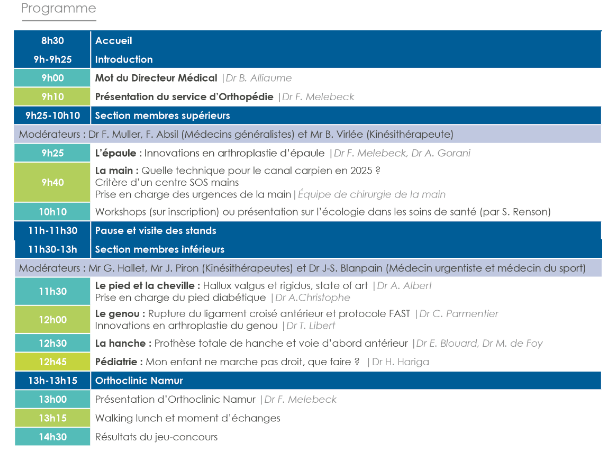This screenshot has width=616, height=449.
Task: Select Section membres inférieurs header
Action: pyautogui.click(x=308, y=249)
